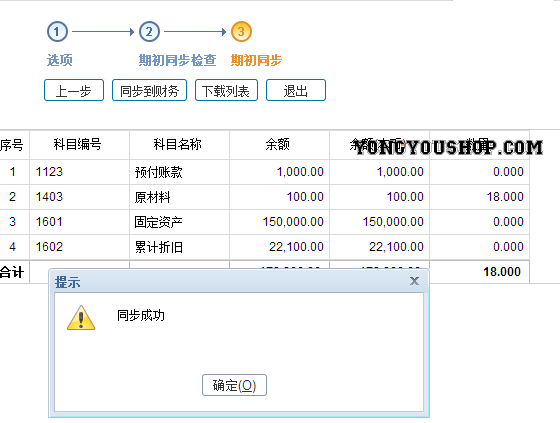The width and height of the screenshot is (560, 423).
Task: Select the 期初同步检查 step label
Action: click(177, 60)
